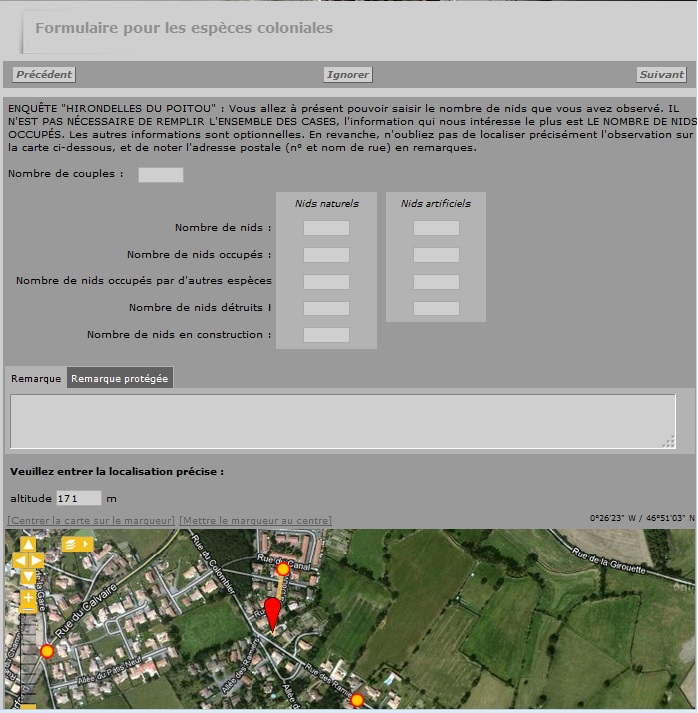The height and width of the screenshot is (713, 698).
Task: Click the zoom slider track below the handle
Action: coord(28,657)
